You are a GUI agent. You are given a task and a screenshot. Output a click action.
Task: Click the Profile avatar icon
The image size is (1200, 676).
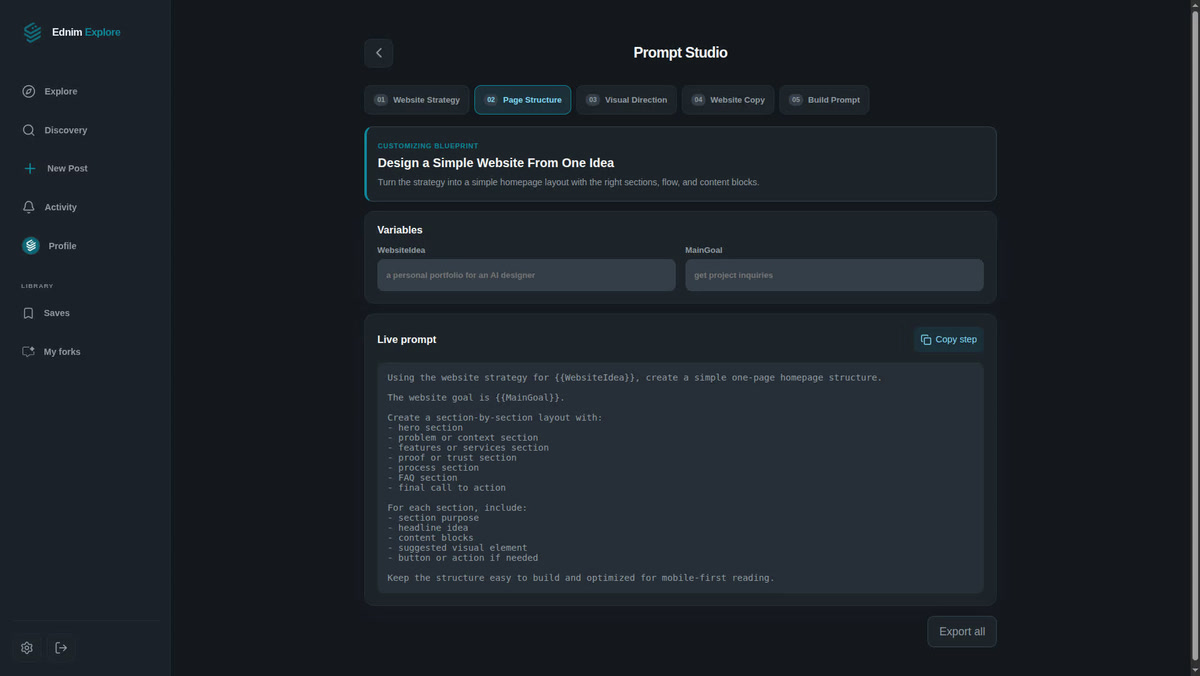pos(31,245)
